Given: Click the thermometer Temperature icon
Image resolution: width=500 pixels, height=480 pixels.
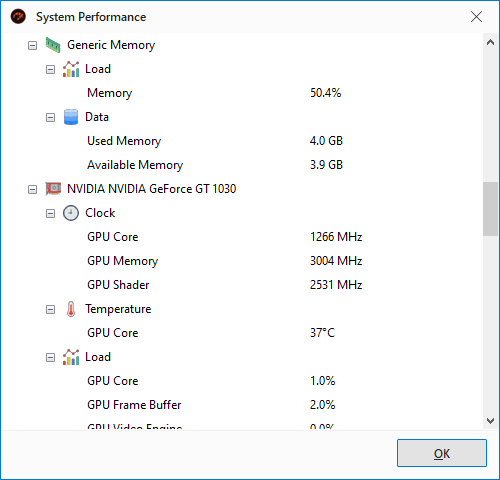Looking at the screenshot, I should coord(71,309).
